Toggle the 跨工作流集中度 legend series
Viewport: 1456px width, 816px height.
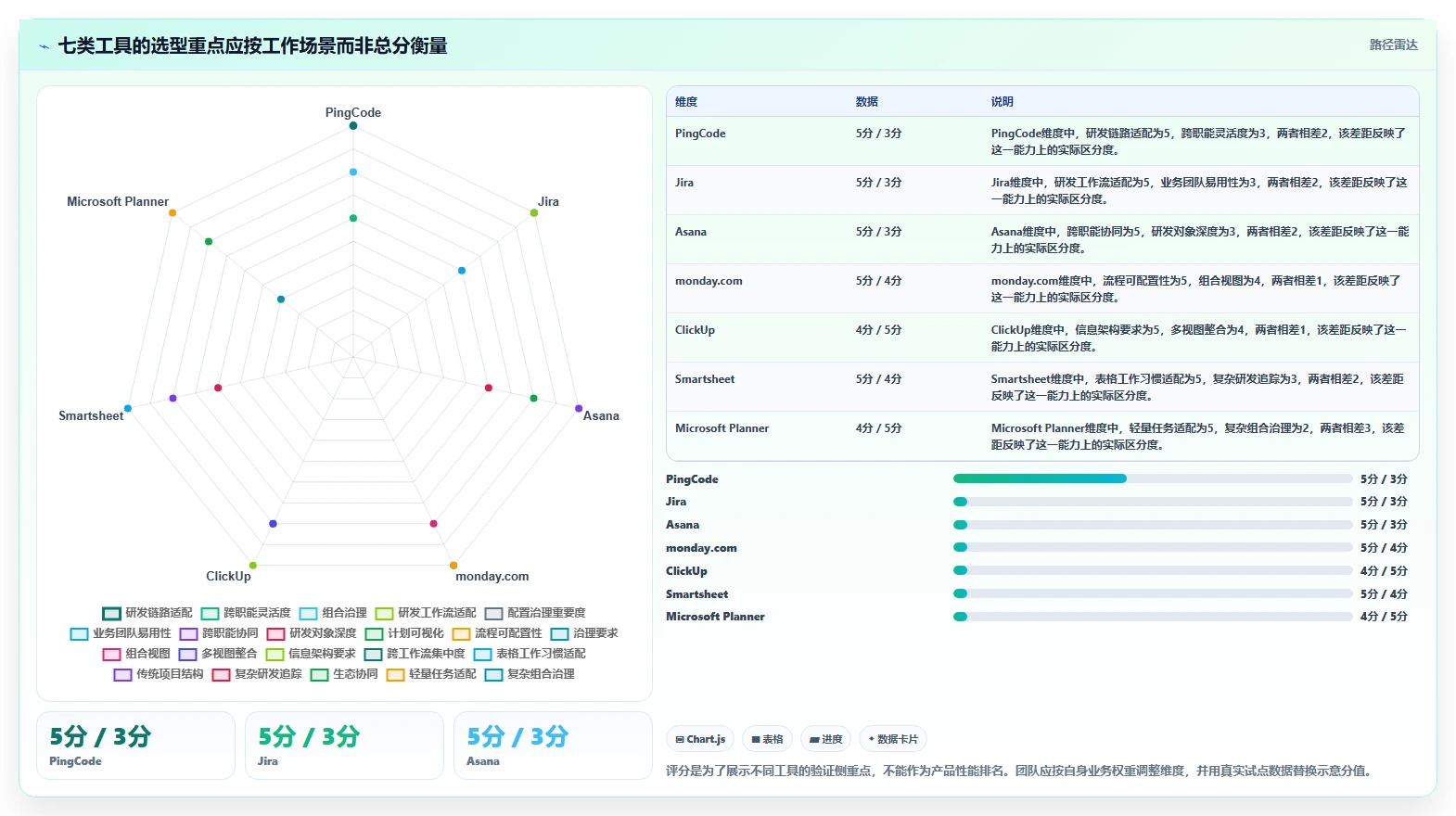point(415,654)
